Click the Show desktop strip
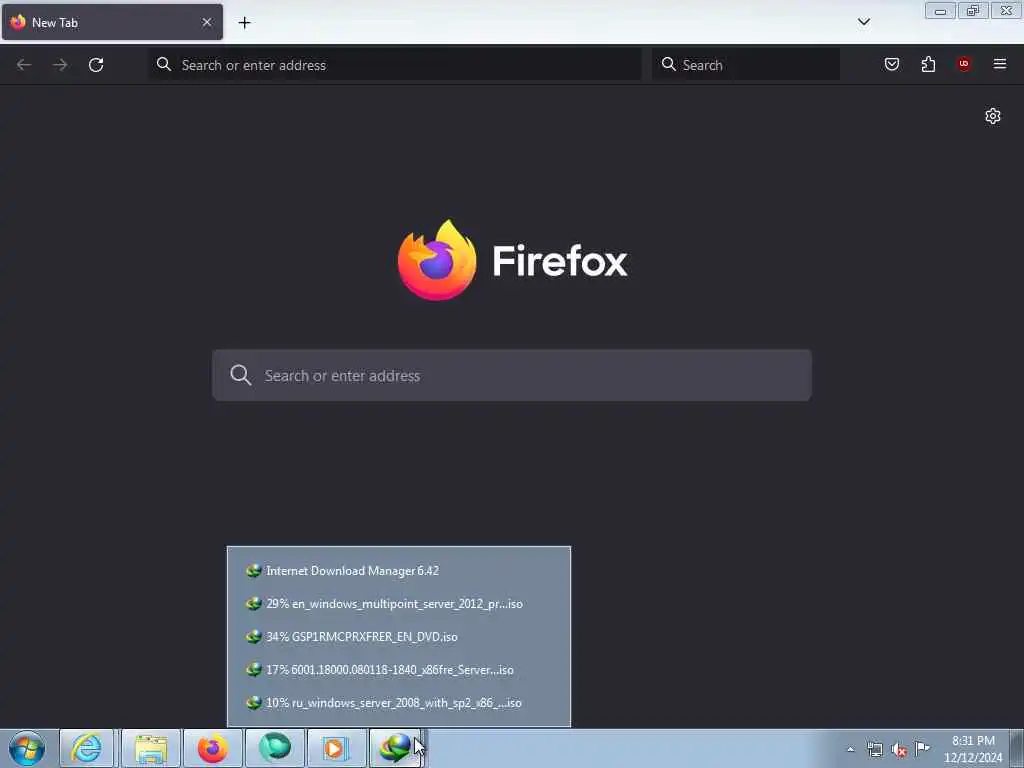The width and height of the screenshot is (1024, 768). (x=1017, y=748)
